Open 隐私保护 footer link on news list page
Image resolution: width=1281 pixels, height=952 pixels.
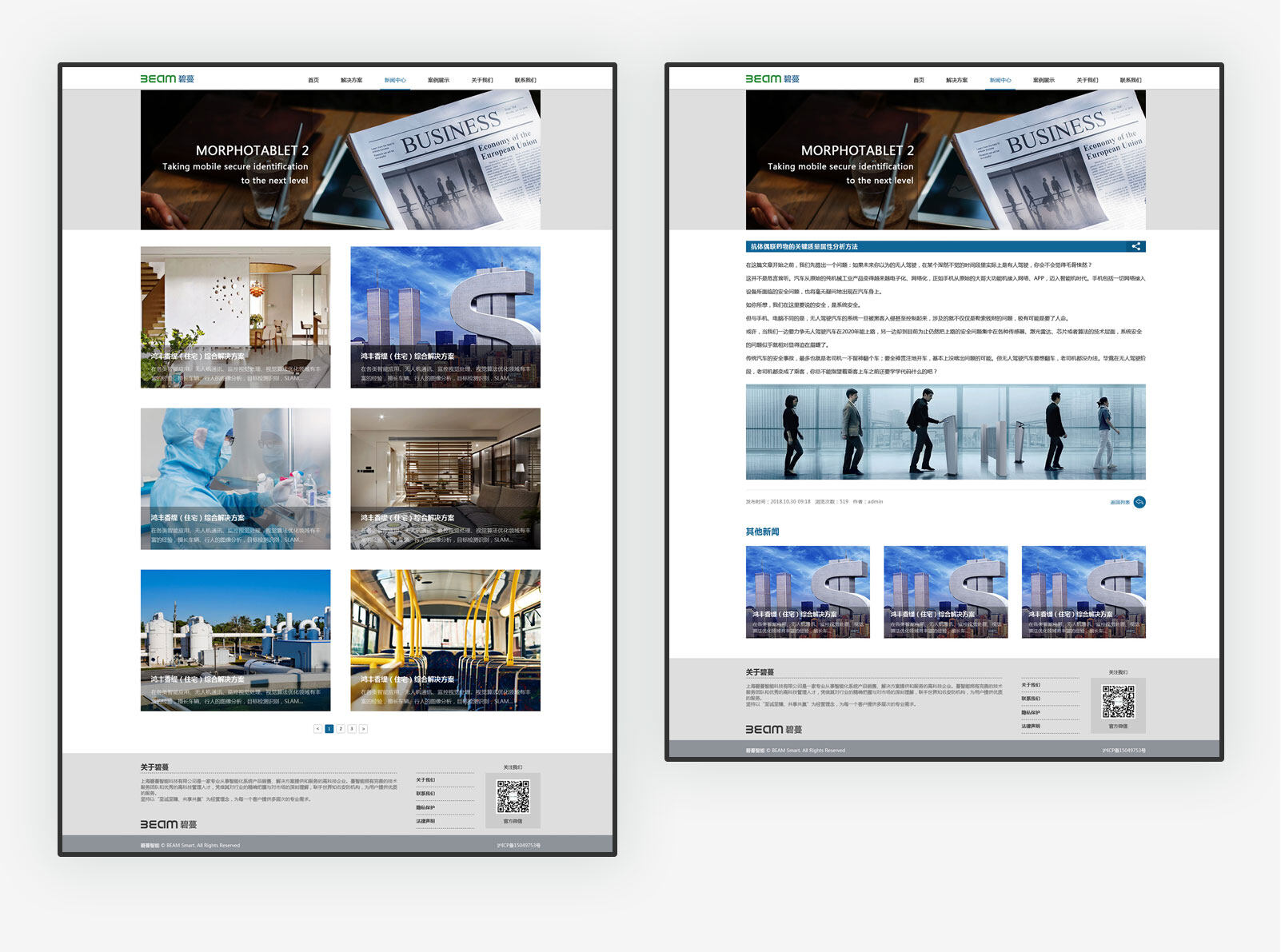tap(425, 807)
